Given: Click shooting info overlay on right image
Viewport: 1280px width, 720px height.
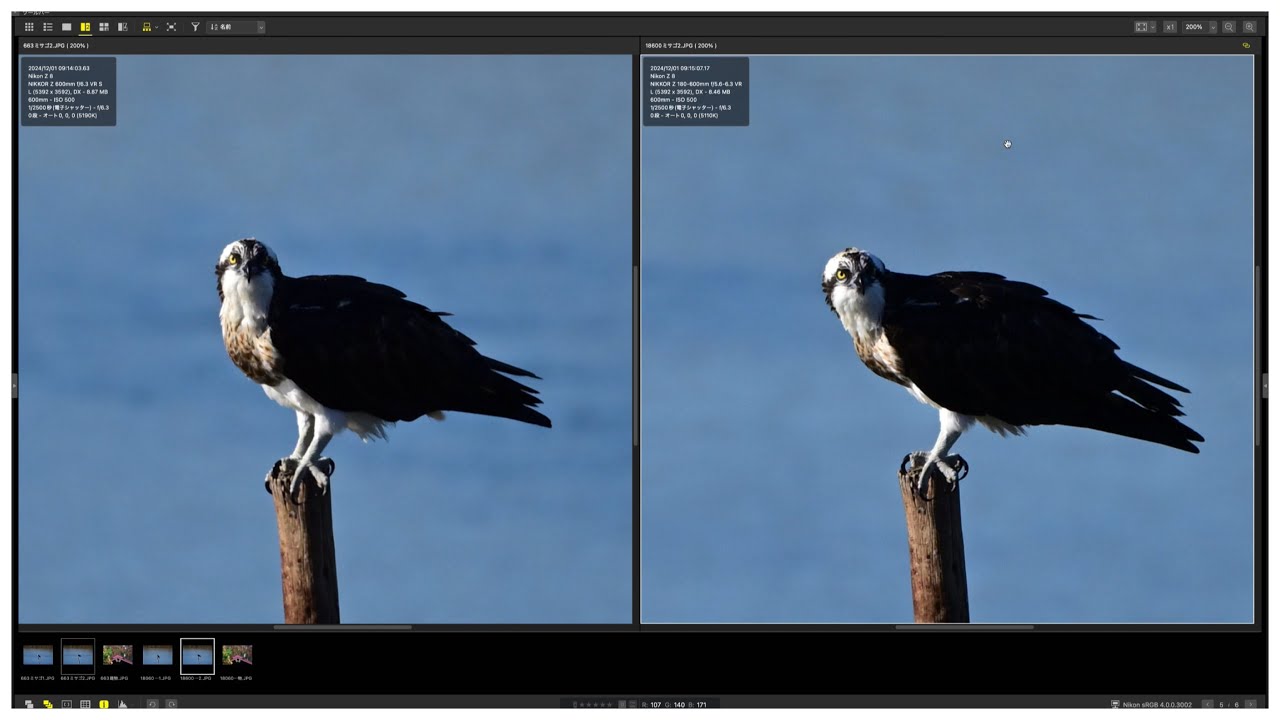Looking at the screenshot, I should [695, 91].
